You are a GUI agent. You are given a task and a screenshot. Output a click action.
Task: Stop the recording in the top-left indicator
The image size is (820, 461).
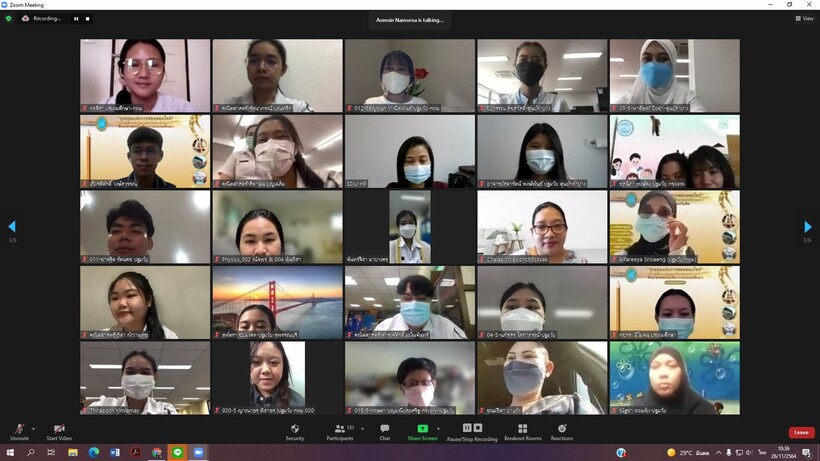(87, 18)
